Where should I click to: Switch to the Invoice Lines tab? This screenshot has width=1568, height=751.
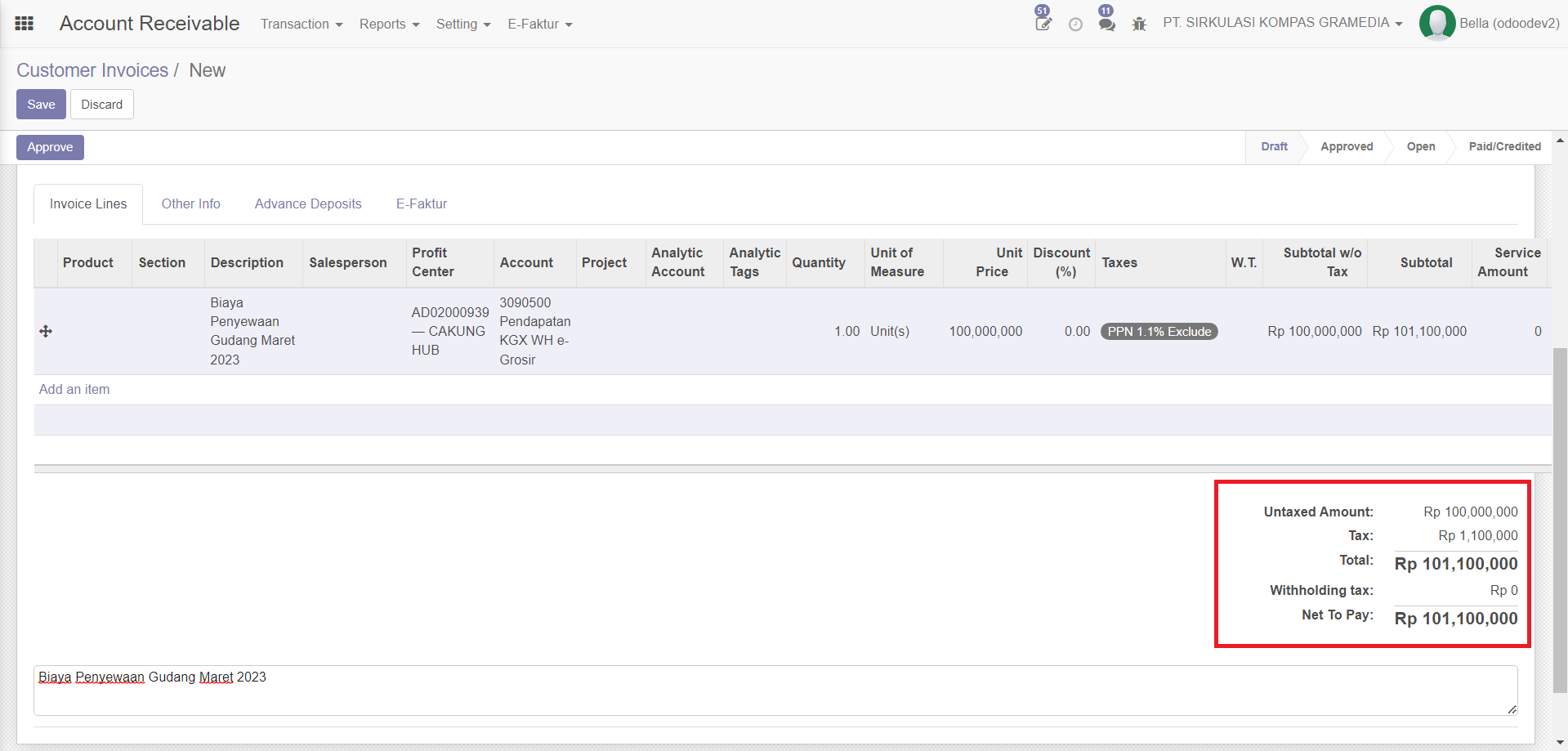coord(88,204)
